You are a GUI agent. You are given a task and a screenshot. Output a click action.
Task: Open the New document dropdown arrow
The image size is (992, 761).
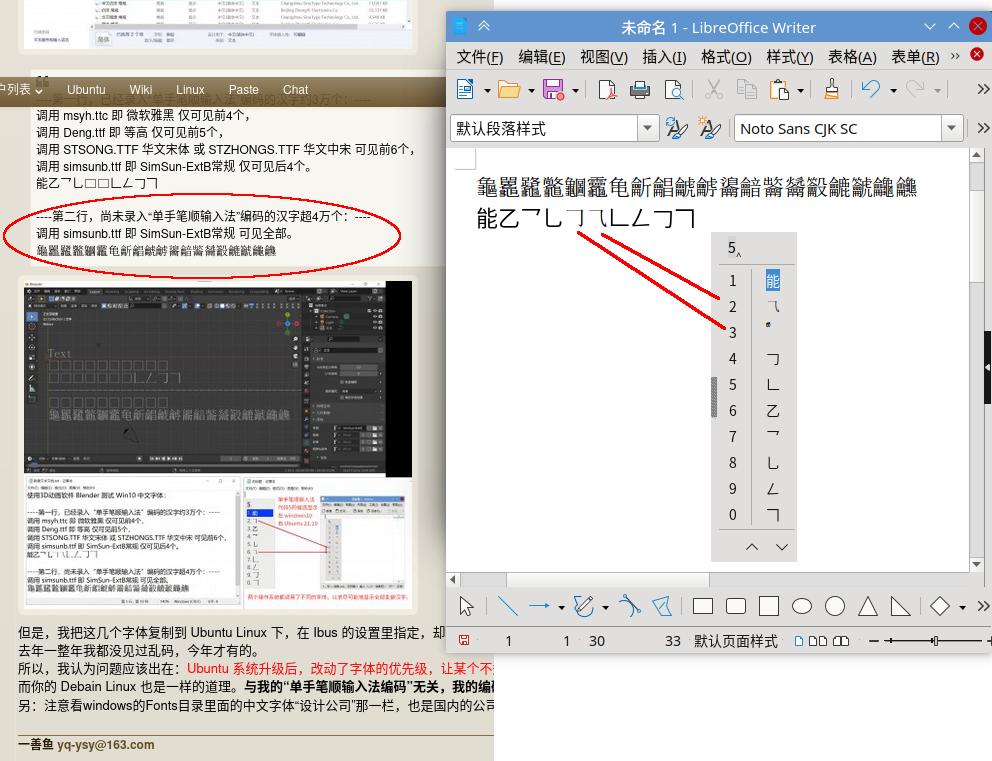coord(487,90)
